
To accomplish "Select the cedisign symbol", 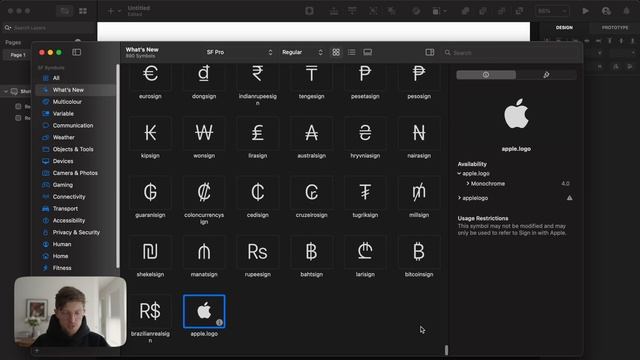I will coord(258,192).
